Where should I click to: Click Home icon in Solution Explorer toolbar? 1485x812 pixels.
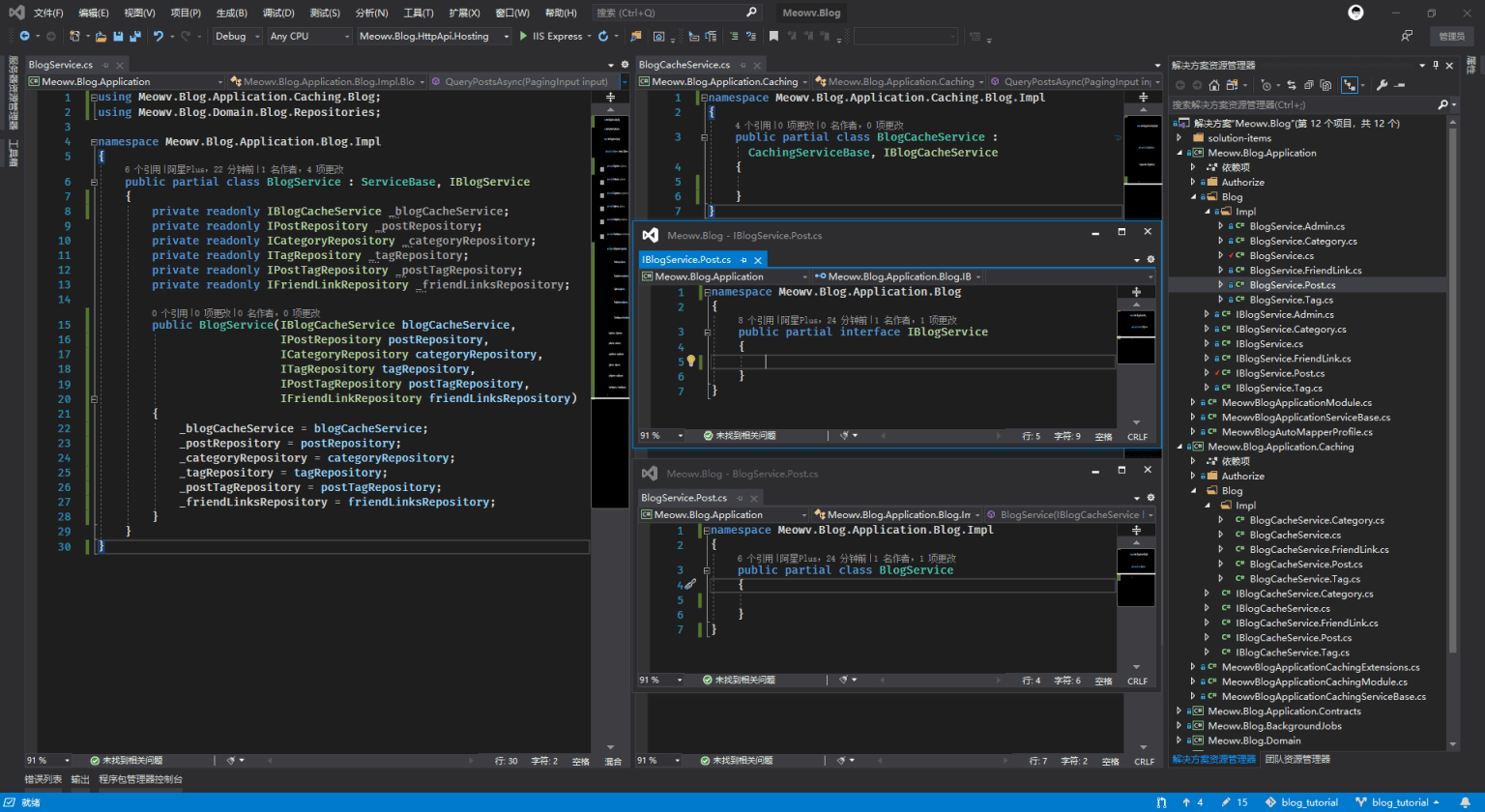(1214, 85)
